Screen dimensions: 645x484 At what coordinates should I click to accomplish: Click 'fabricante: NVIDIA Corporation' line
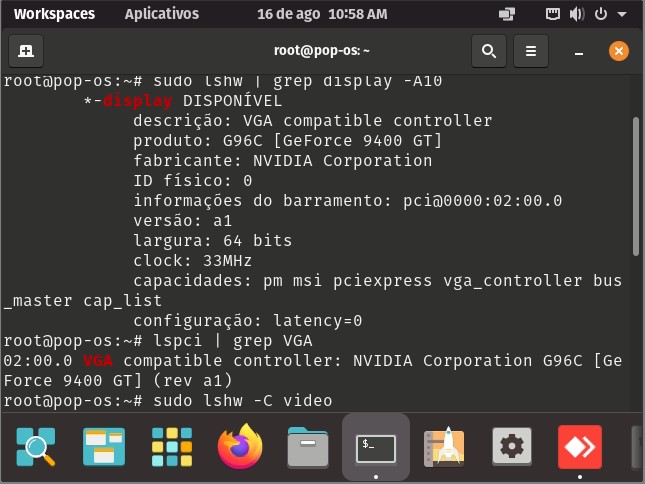pyautogui.click(x=283, y=161)
